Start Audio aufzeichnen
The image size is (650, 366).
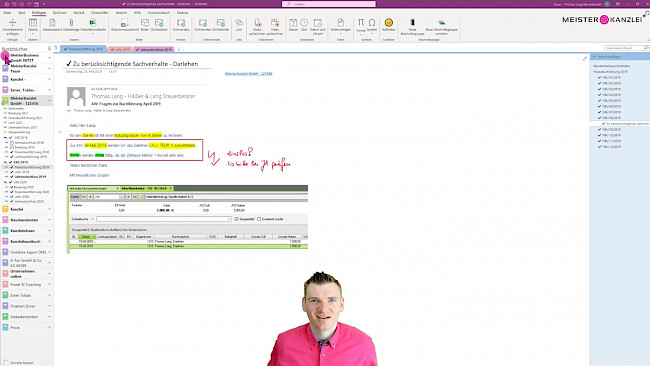[x=257, y=27]
